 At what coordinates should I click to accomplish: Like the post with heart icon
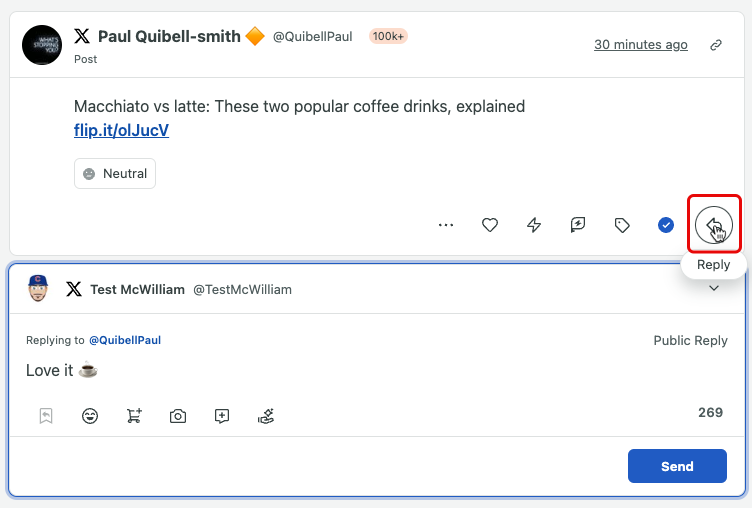pyautogui.click(x=490, y=224)
